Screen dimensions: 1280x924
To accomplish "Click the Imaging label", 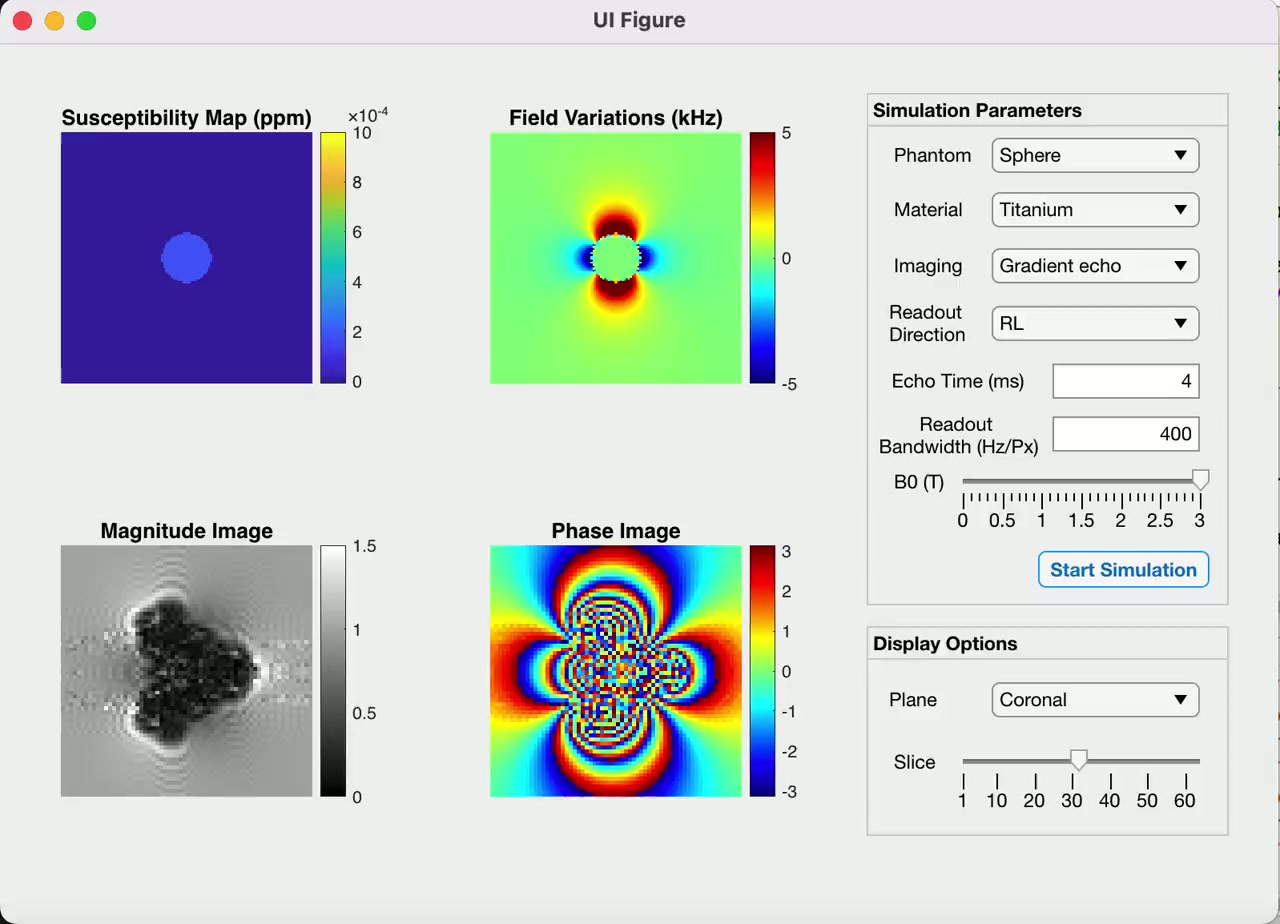I will pyautogui.click(x=928, y=266).
